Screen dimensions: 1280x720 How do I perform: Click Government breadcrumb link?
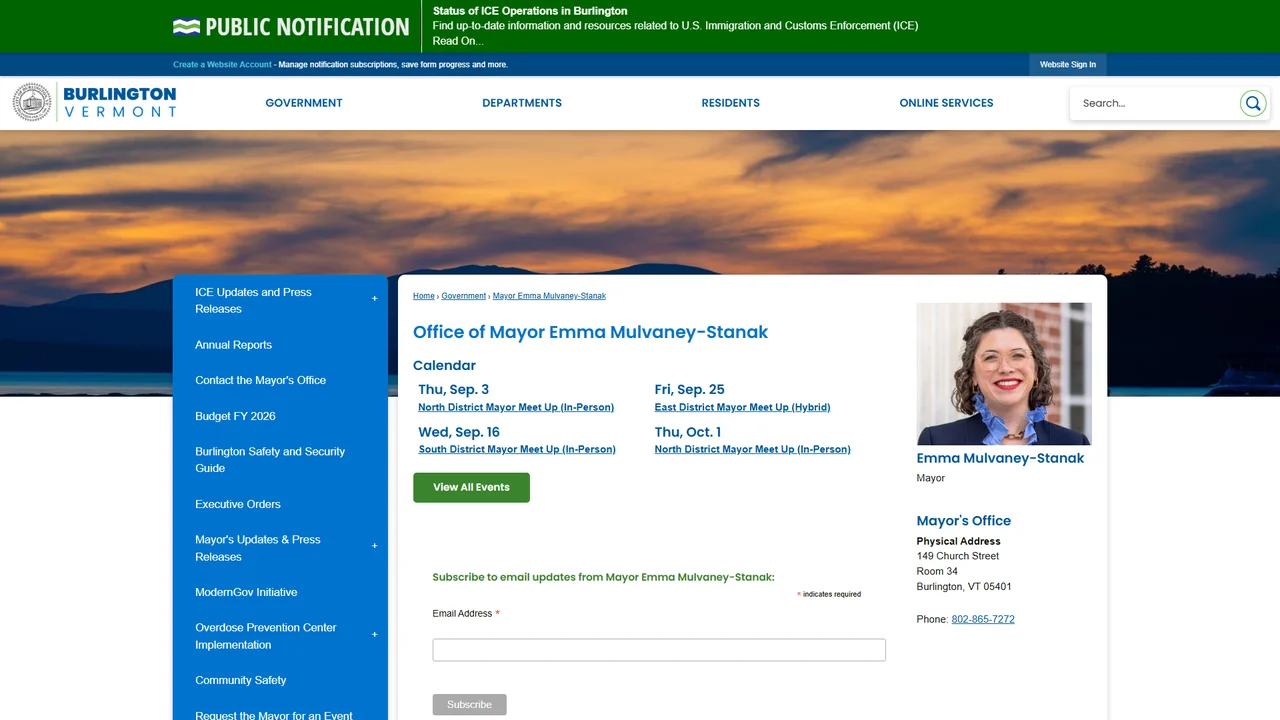click(x=464, y=296)
